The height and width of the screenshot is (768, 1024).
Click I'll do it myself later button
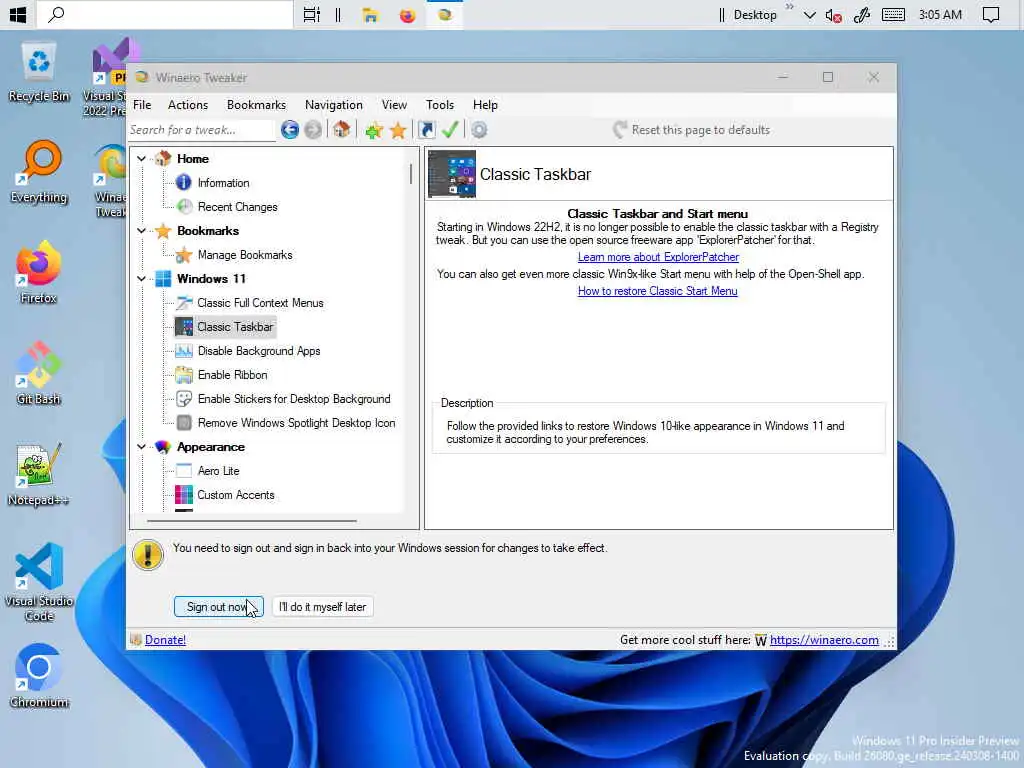pos(323,607)
